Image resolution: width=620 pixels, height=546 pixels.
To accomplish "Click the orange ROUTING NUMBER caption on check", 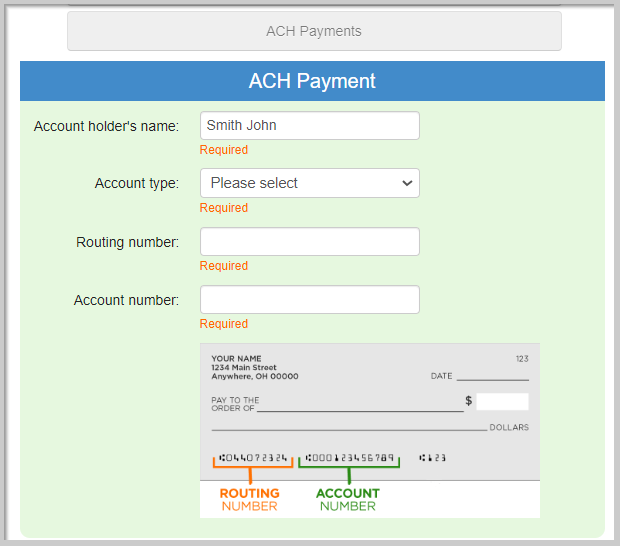I will point(250,500).
